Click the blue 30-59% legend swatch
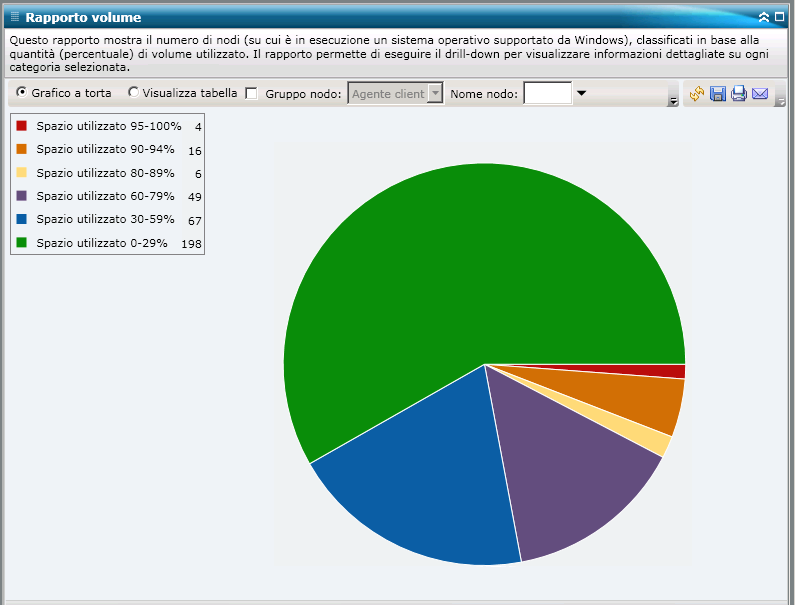 click(21, 219)
